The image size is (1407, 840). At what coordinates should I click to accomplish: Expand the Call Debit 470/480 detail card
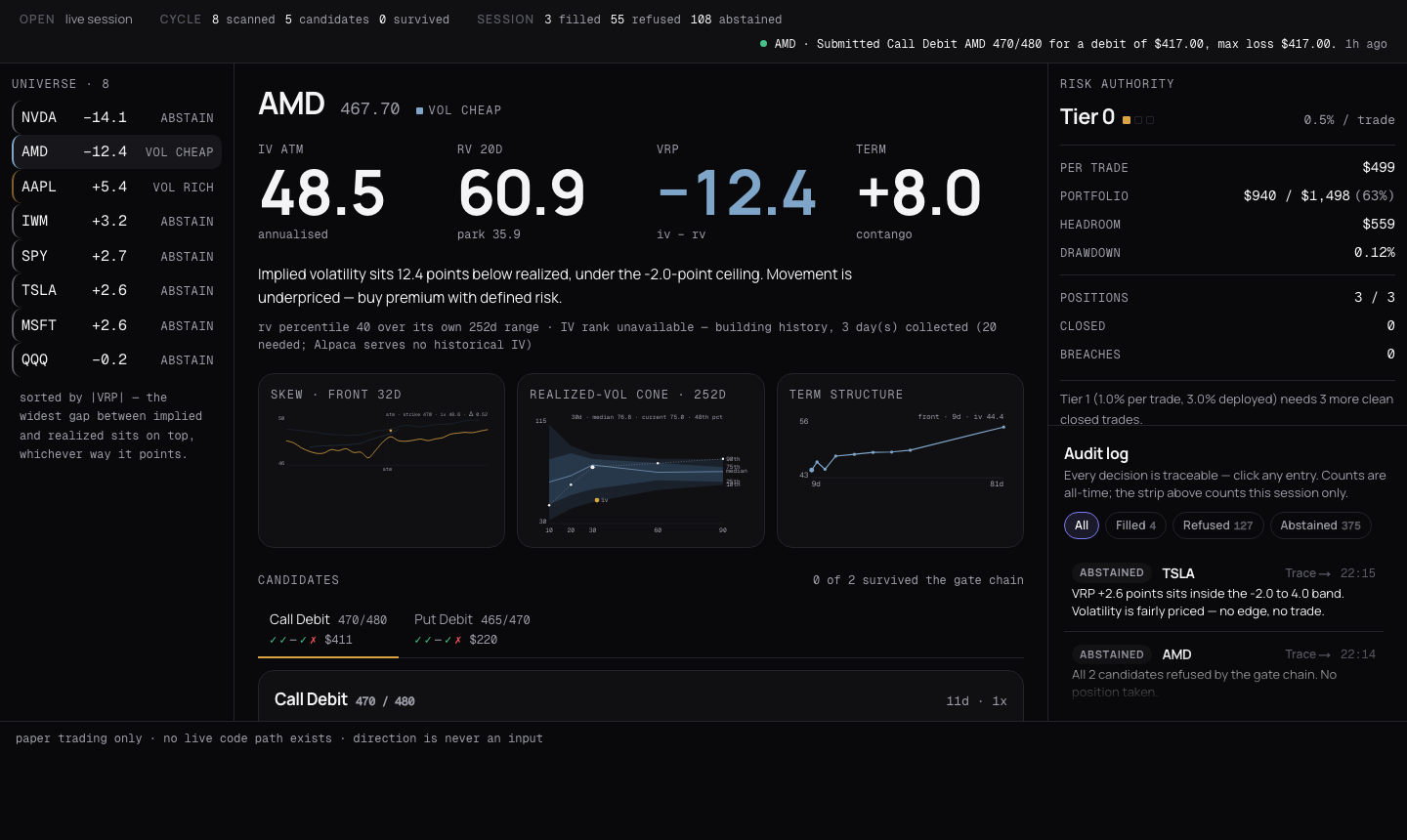coord(640,696)
